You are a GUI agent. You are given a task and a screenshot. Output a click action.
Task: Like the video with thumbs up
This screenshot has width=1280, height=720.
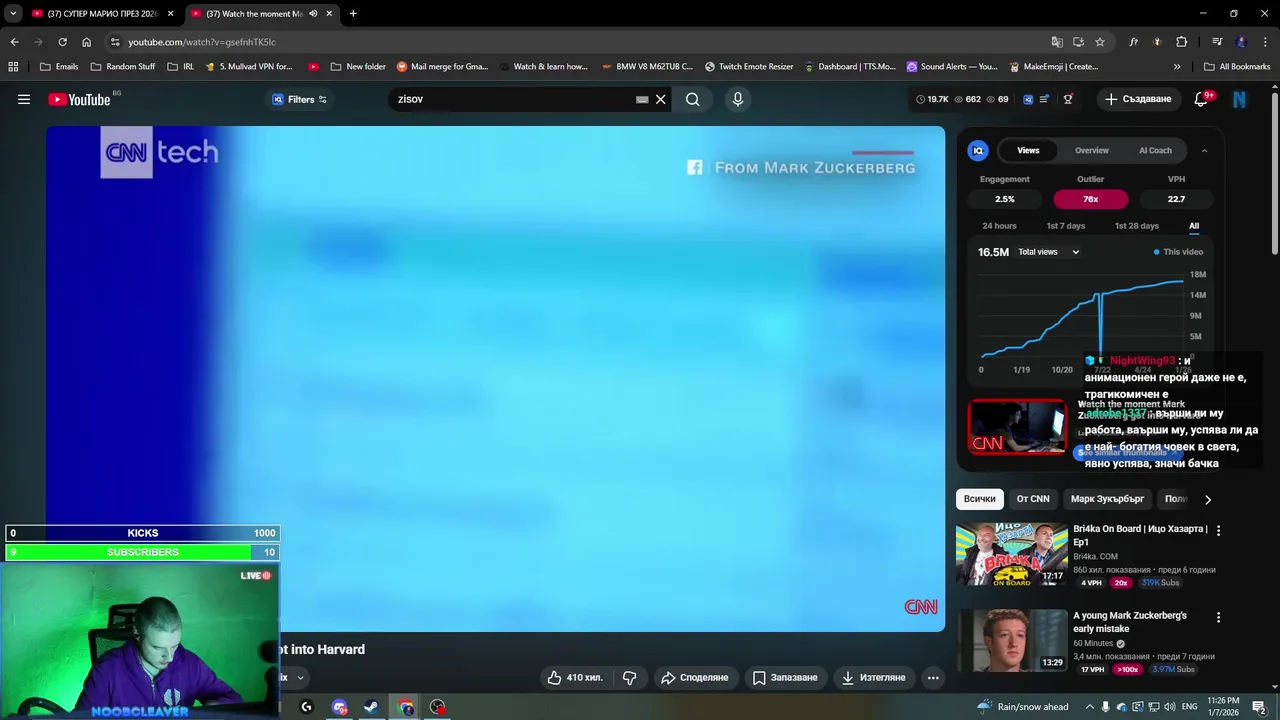575,677
